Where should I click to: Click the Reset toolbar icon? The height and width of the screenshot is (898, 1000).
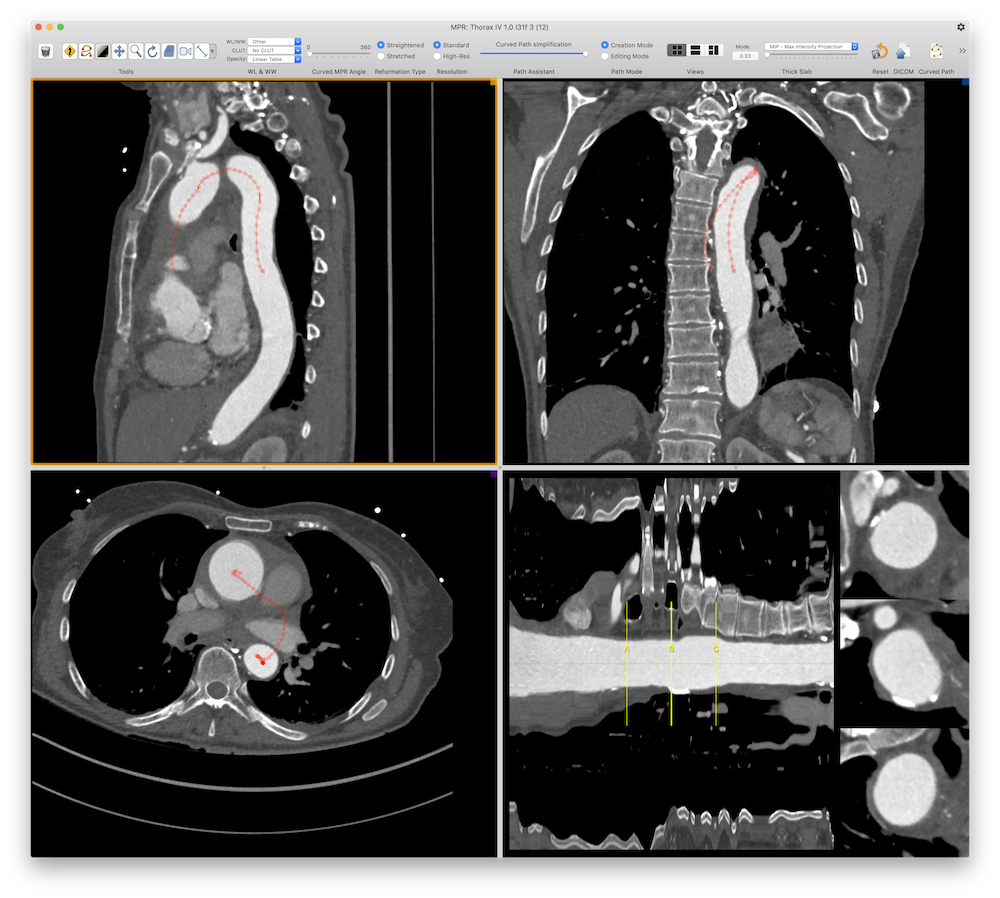click(x=879, y=51)
